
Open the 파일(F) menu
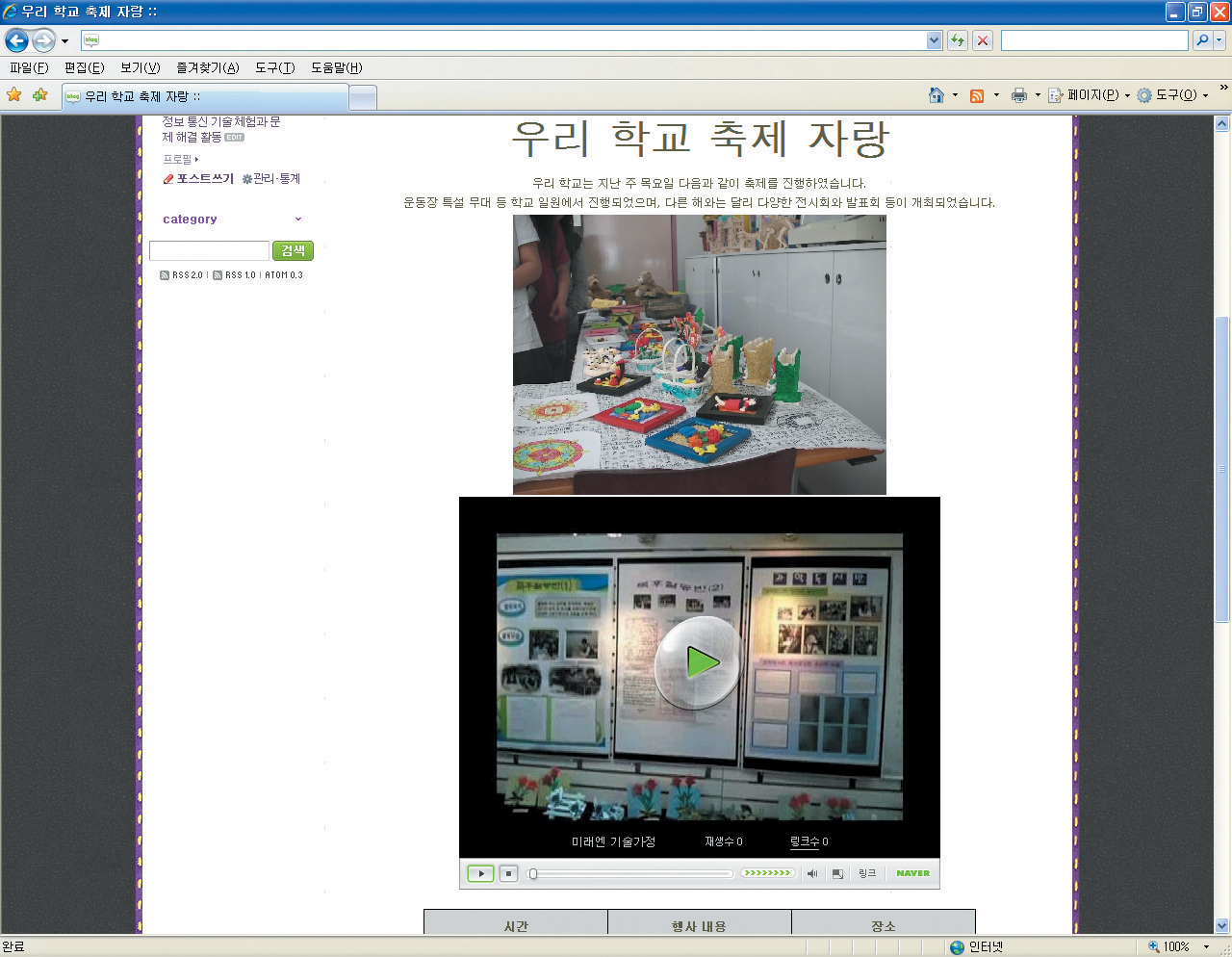click(29, 67)
